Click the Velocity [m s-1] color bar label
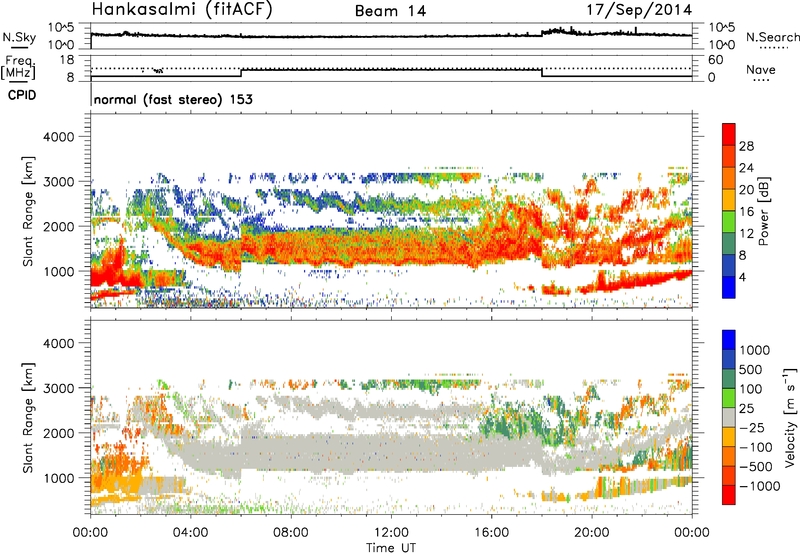 790,417
